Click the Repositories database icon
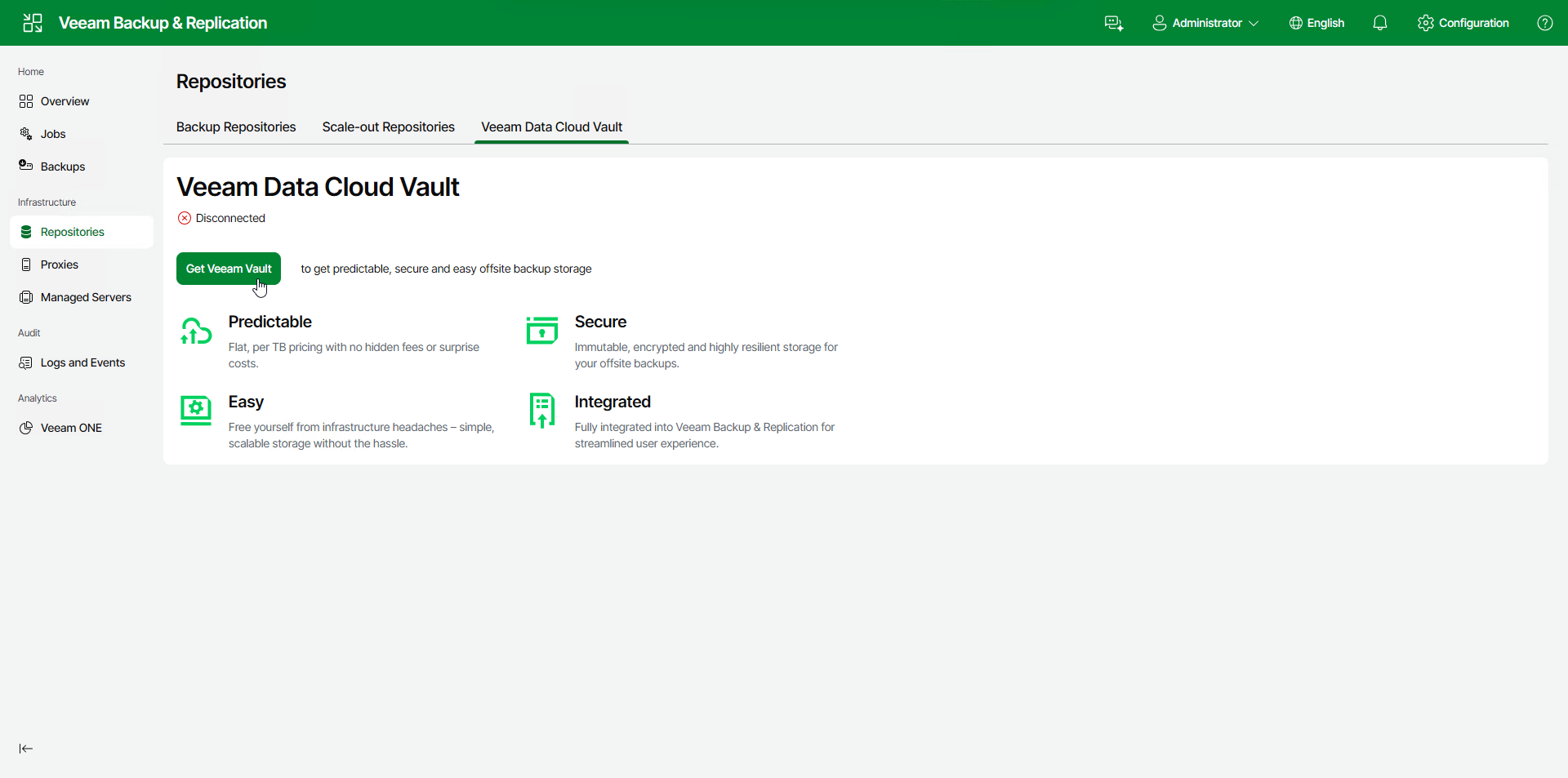 pyautogui.click(x=26, y=232)
